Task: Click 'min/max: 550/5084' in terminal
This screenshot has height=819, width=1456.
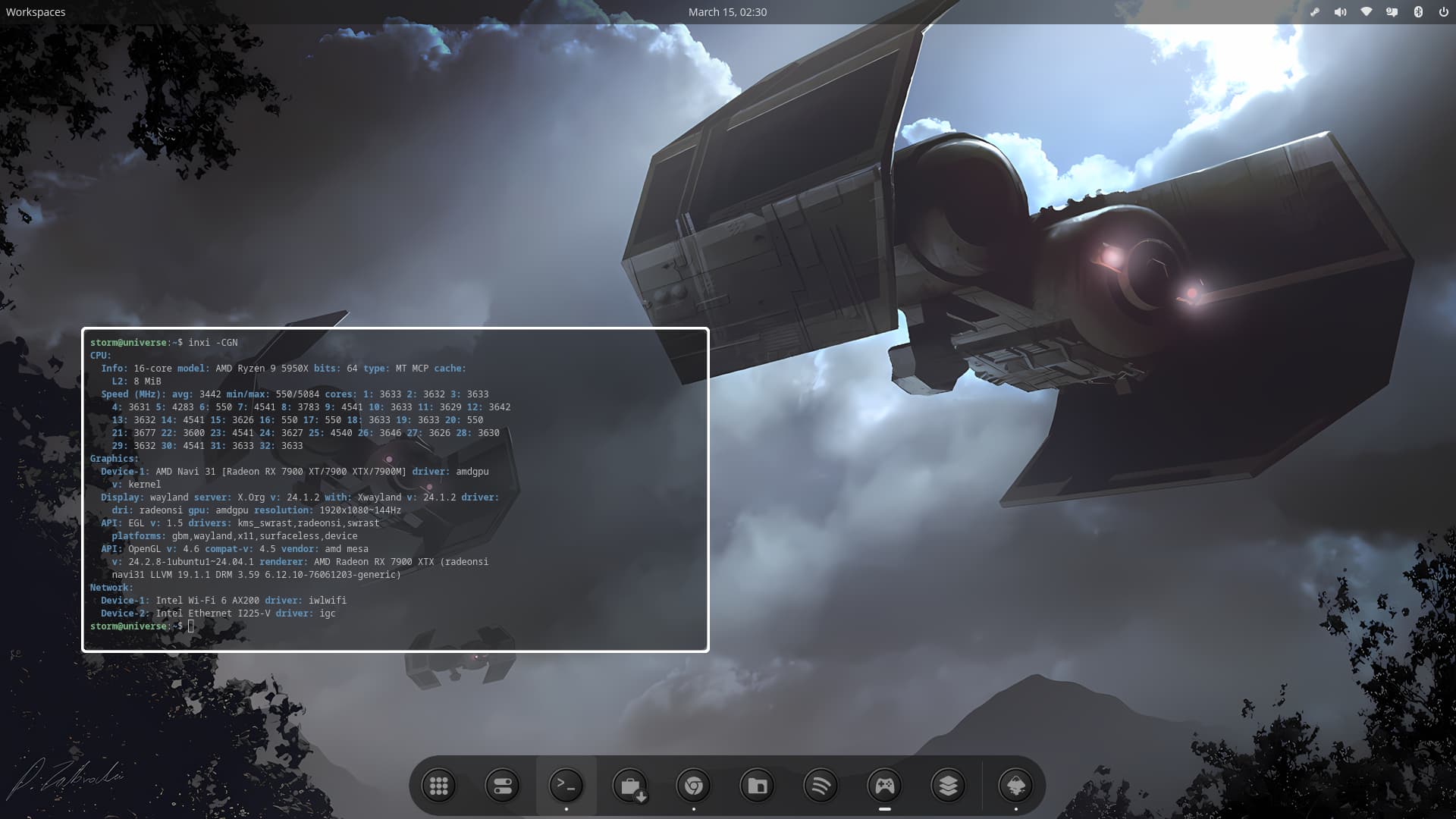Action: [273, 394]
